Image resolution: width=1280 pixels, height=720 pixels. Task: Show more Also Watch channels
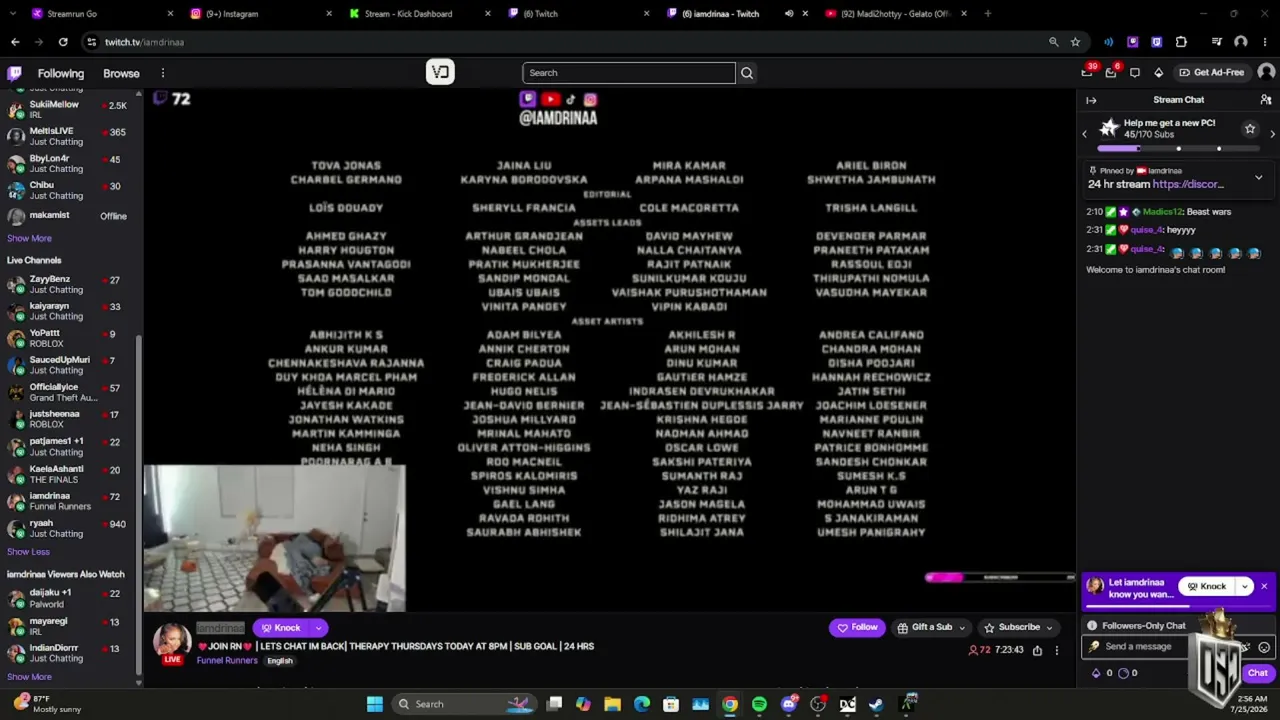29,677
